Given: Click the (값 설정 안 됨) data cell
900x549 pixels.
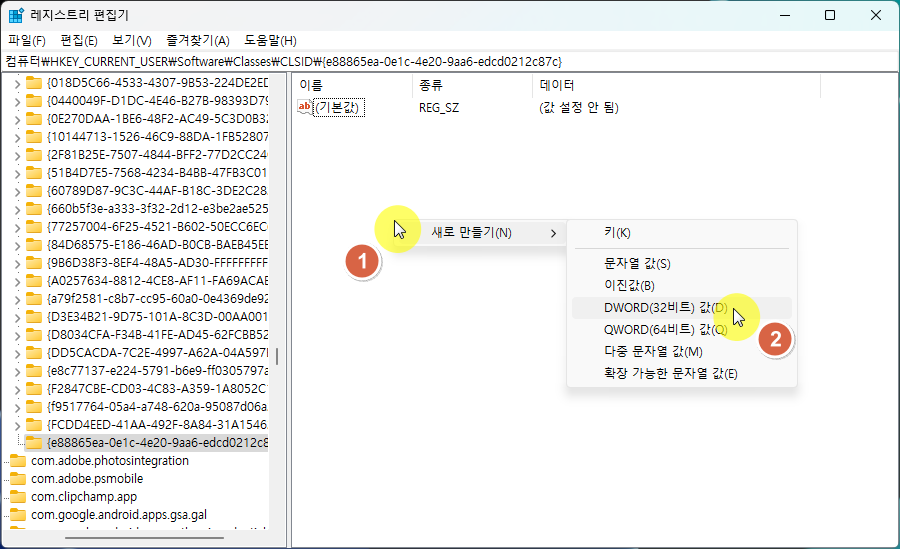Looking at the screenshot, I should tap(579, 107).
